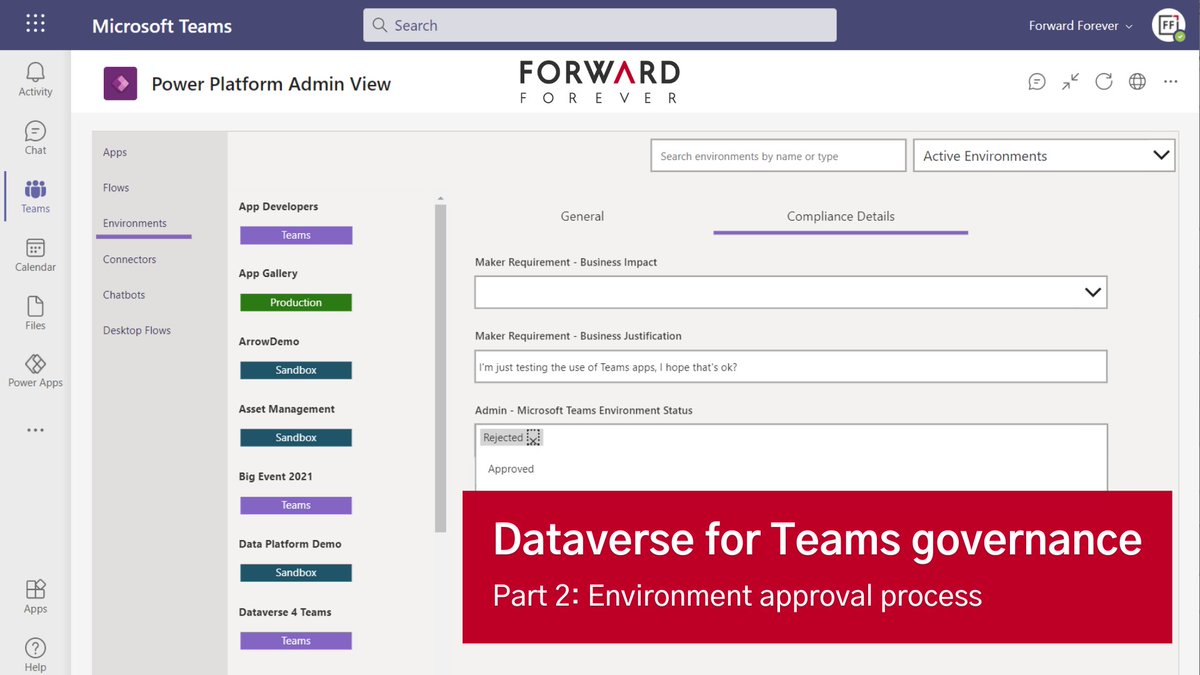Reload the tab with the refresh icon

point(1104,82)
